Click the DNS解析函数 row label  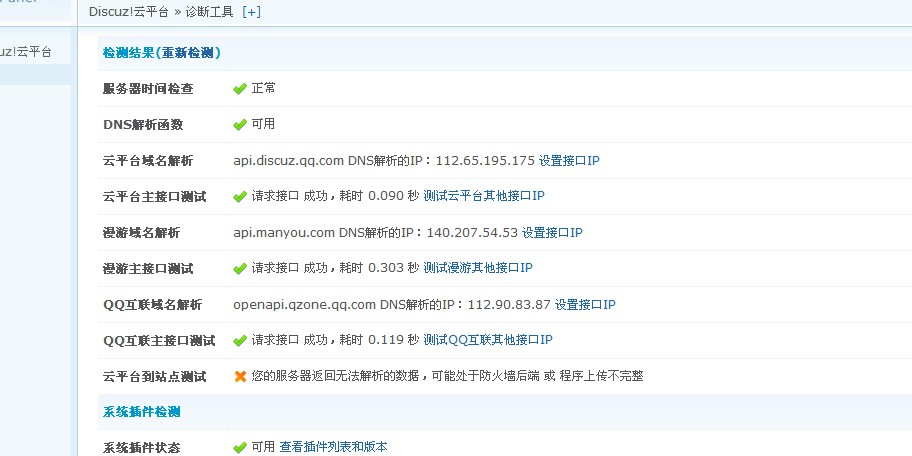coord(143,124)
